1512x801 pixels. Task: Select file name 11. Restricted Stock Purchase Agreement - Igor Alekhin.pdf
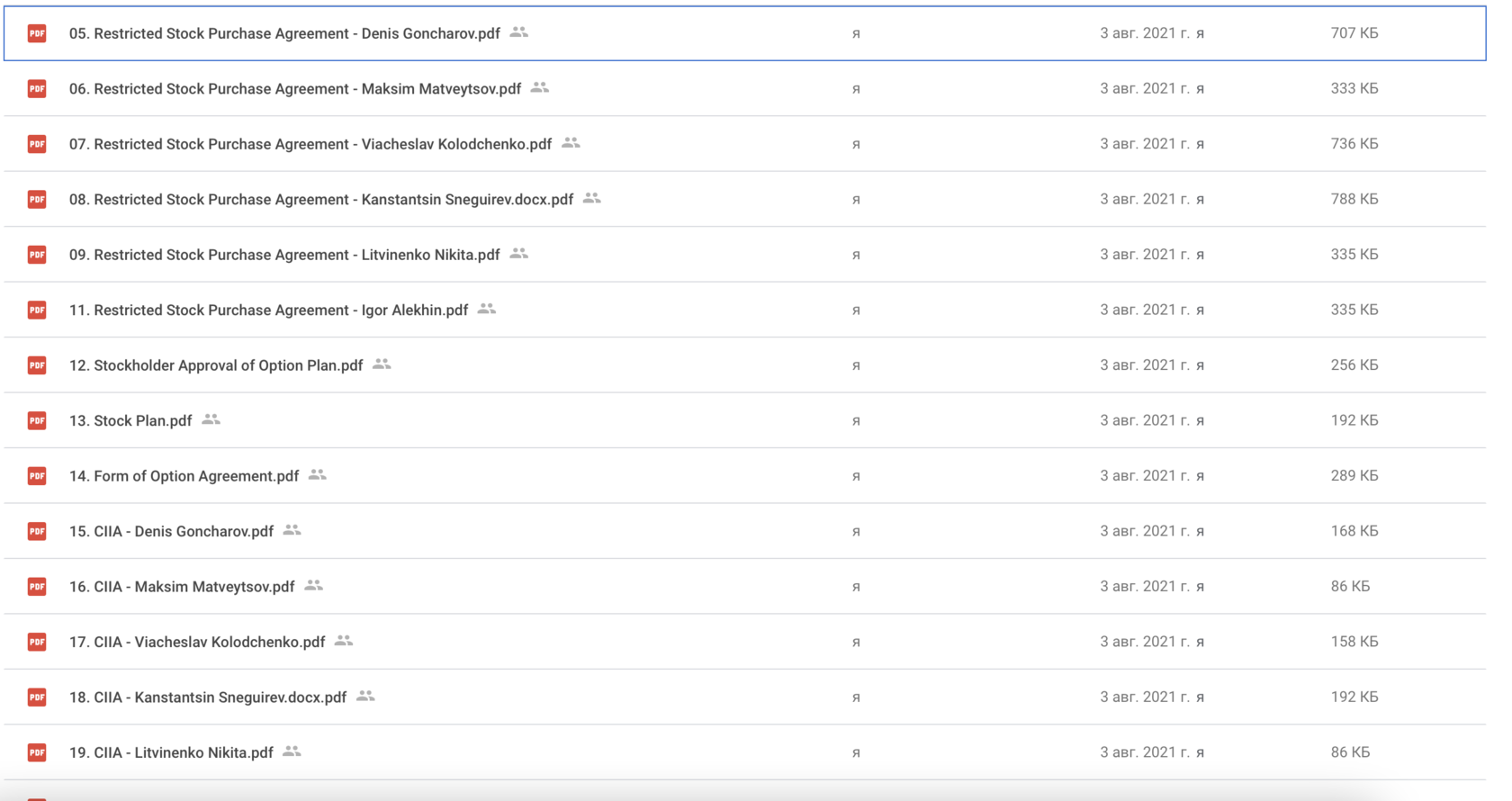click(268, 310)
